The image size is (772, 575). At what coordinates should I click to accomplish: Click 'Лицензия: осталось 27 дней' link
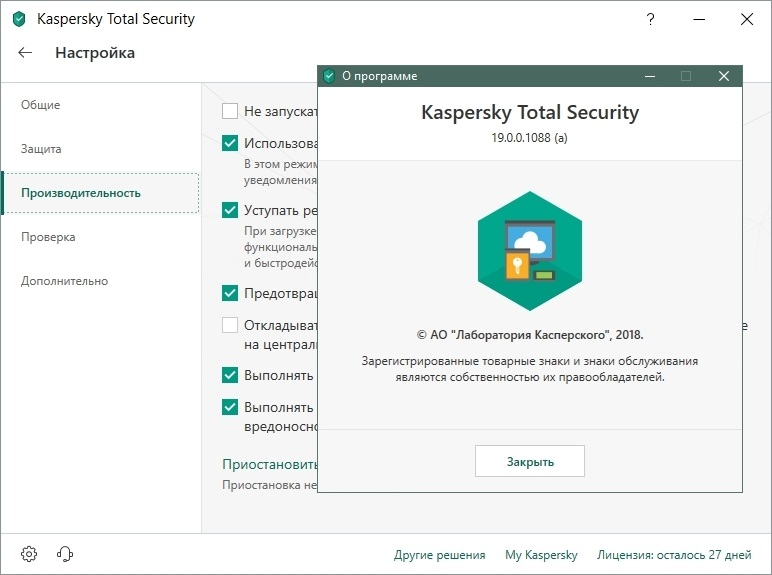point(674,555)
